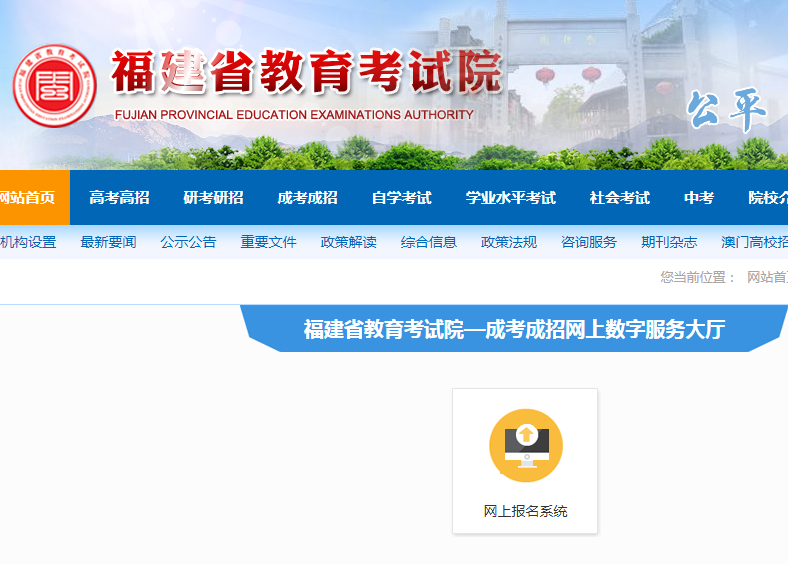Image resolution: width=788 pixels, height=564 pixels.
Task: Open 研考研招 menu item
Action: tap(213, 198)
